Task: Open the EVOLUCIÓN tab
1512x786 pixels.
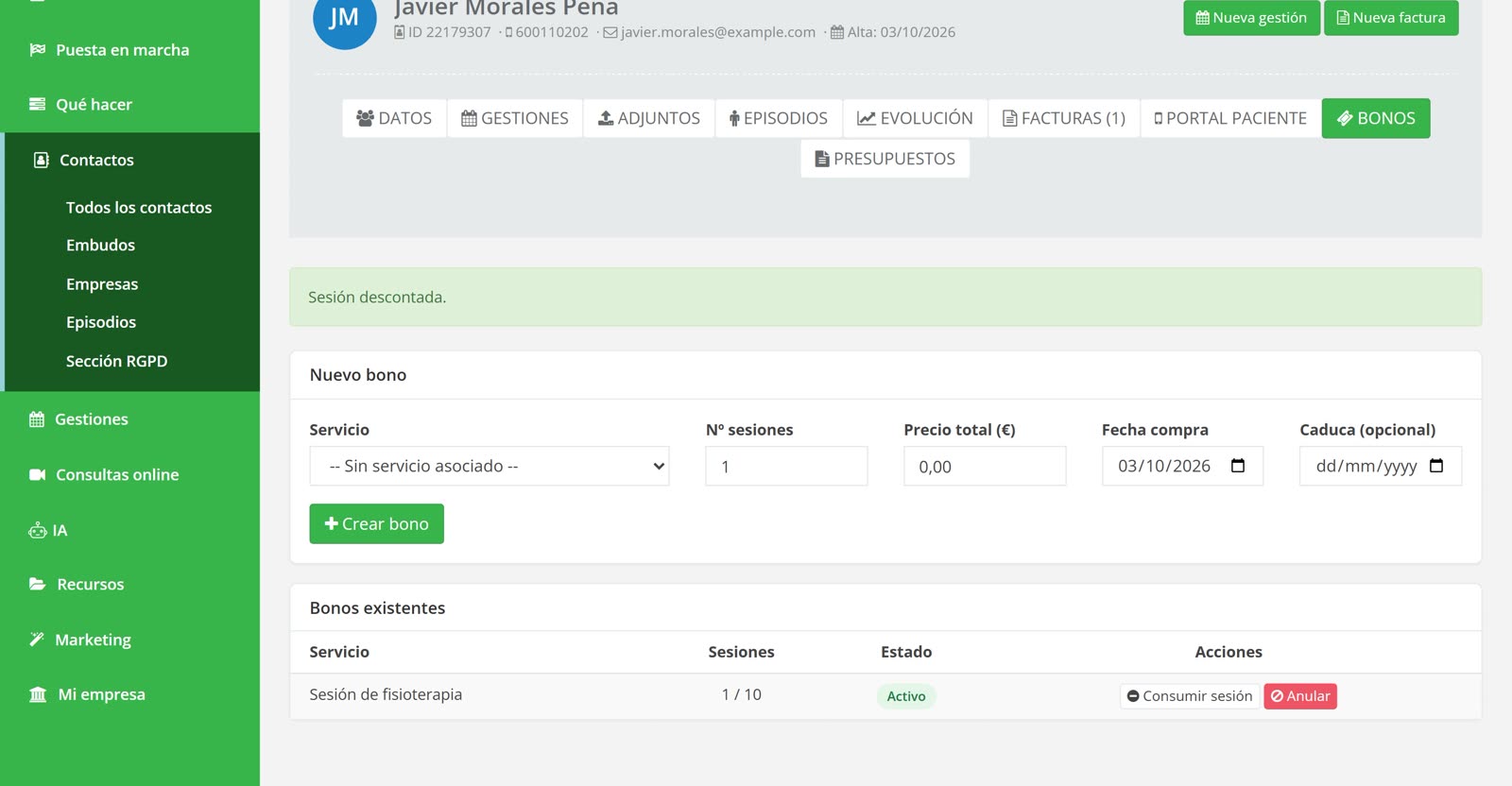Action: pos(915,118)
